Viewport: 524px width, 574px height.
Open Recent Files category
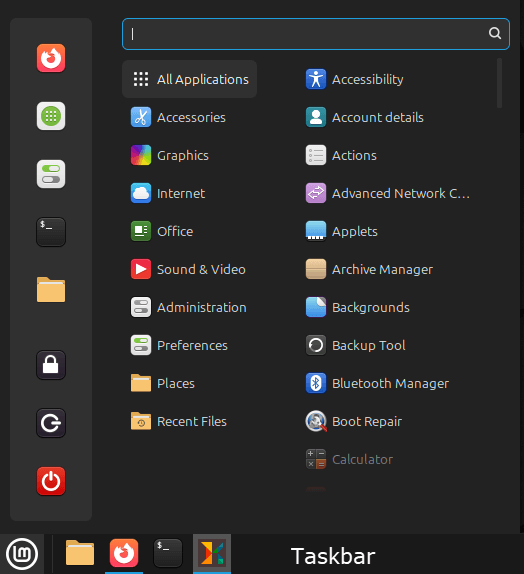pyautogui.click(x=179, y=421)
